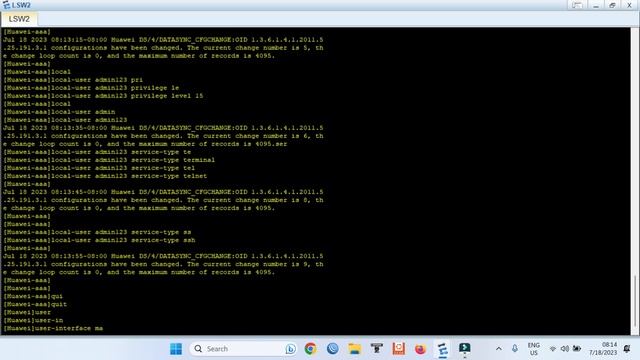Click the microphone tray icon
Screen dimensions: 640x360
pos(515,349)
